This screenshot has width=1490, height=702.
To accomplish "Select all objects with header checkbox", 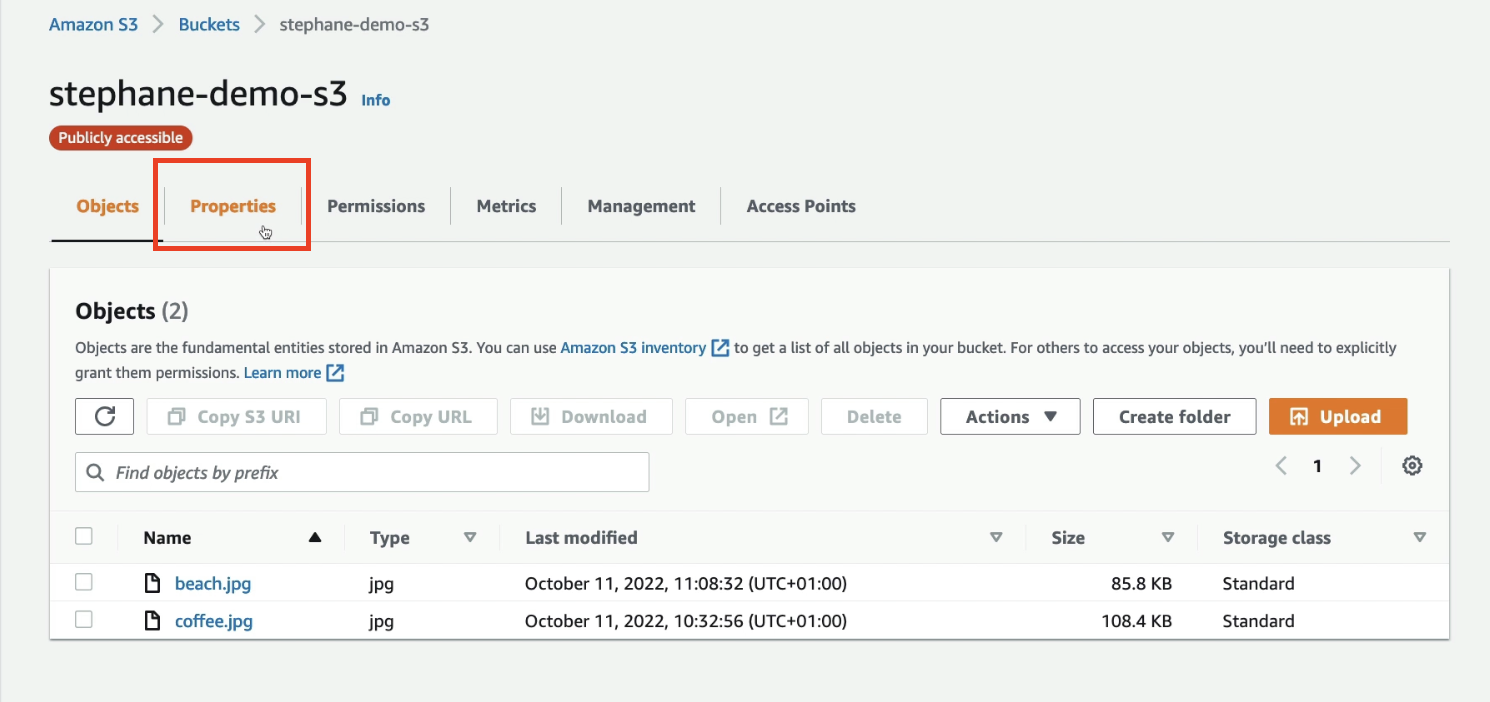I will (x=84, y=537).
